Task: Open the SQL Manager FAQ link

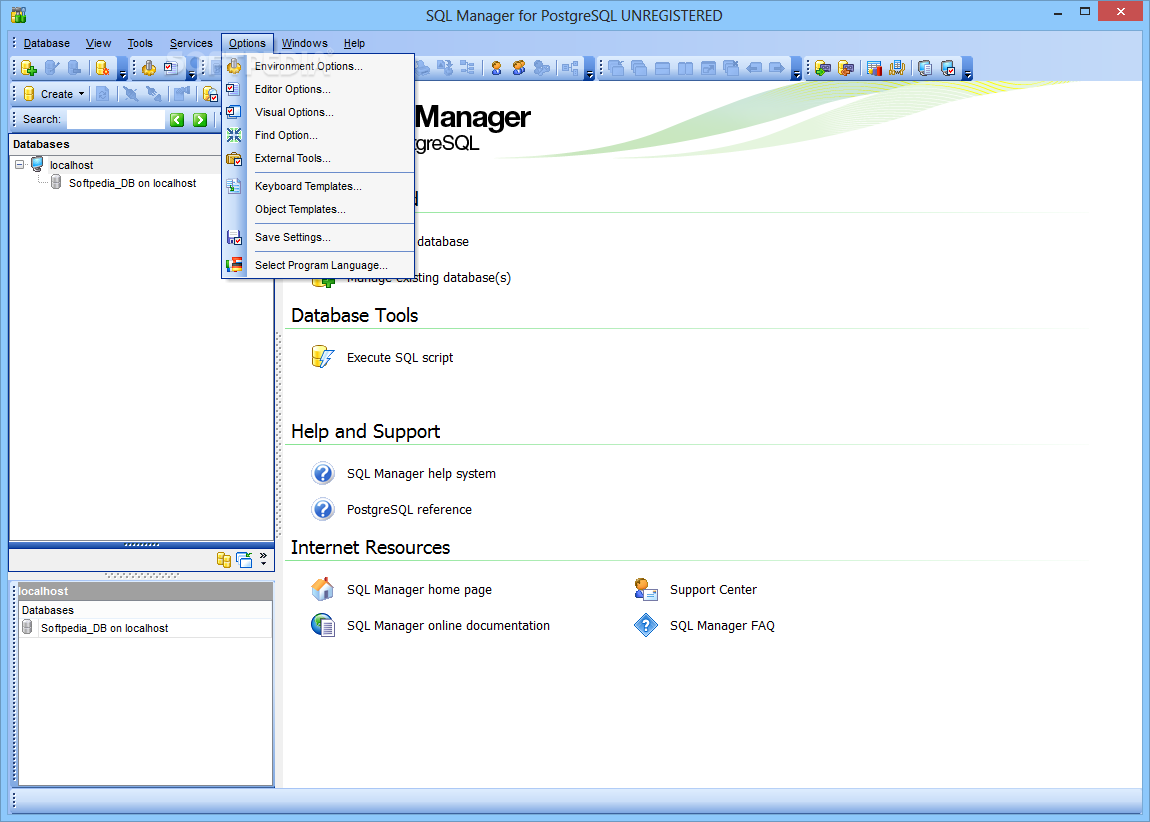Action: [722, 625]
